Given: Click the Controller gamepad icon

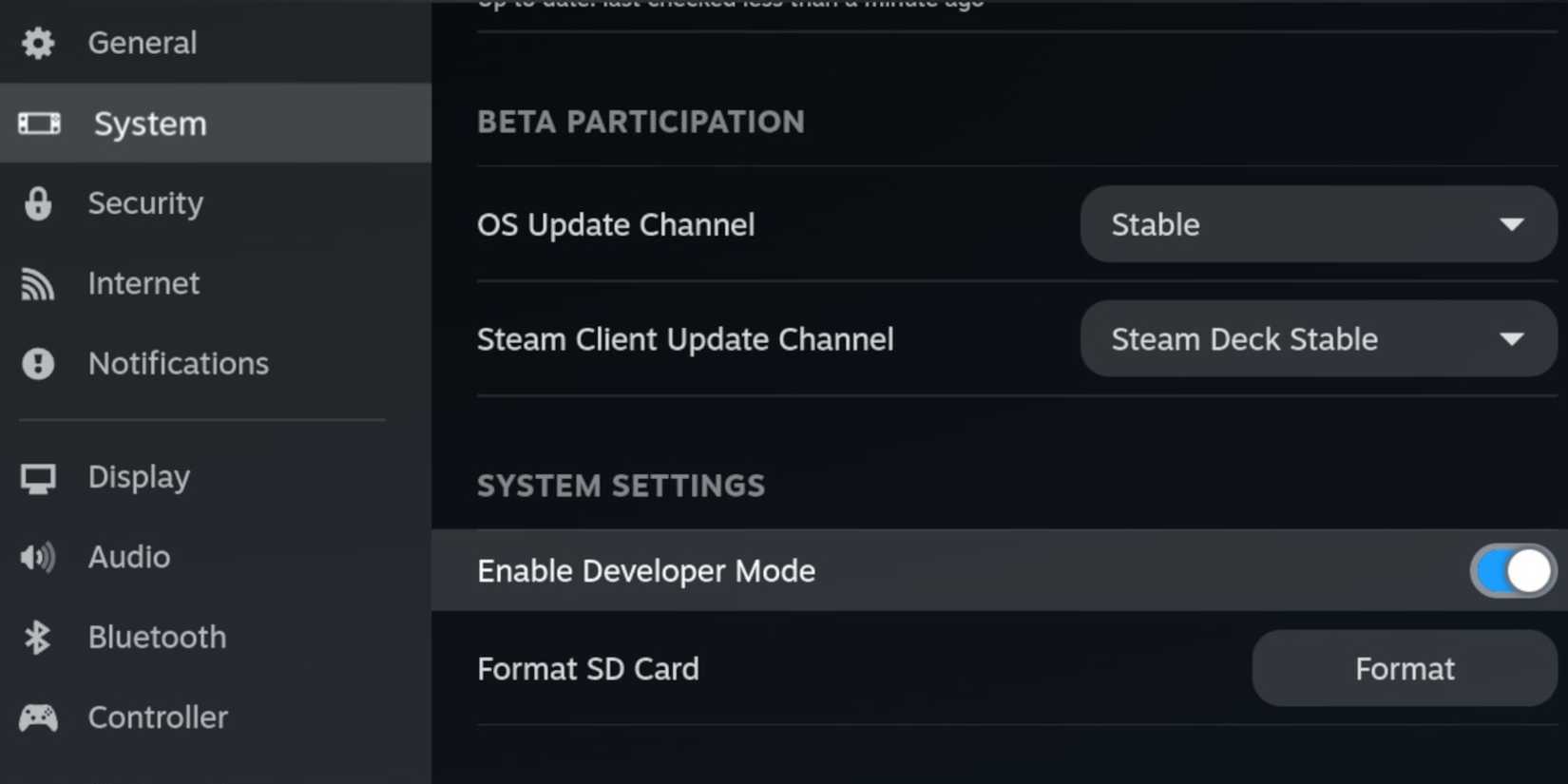Looking at the screenshot, I should point(37,717).
